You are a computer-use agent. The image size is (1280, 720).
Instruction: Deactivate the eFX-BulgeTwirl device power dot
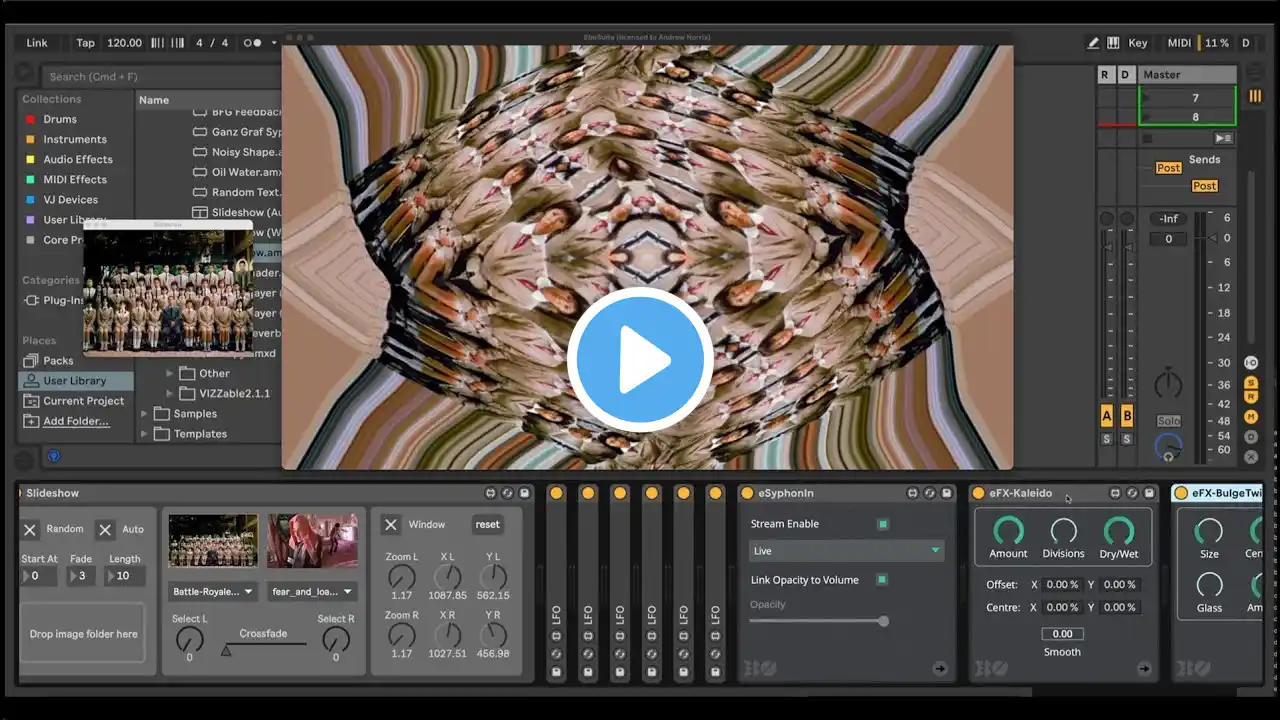tap(1181, 493)
